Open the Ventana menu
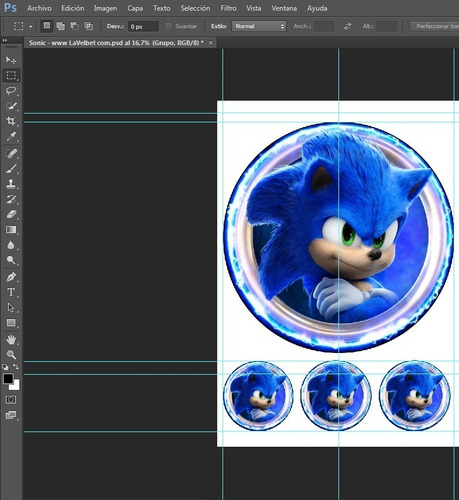 tap(284, 8)
